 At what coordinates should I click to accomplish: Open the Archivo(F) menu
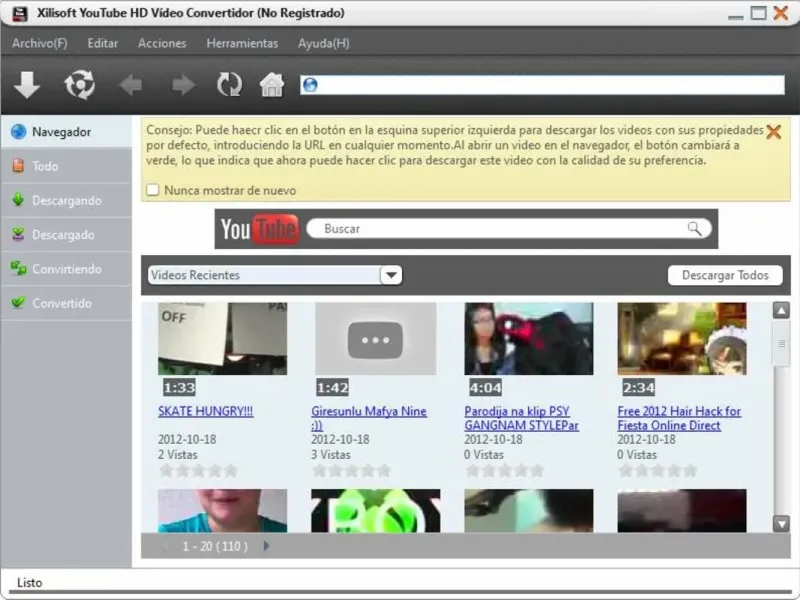point(39,43)
